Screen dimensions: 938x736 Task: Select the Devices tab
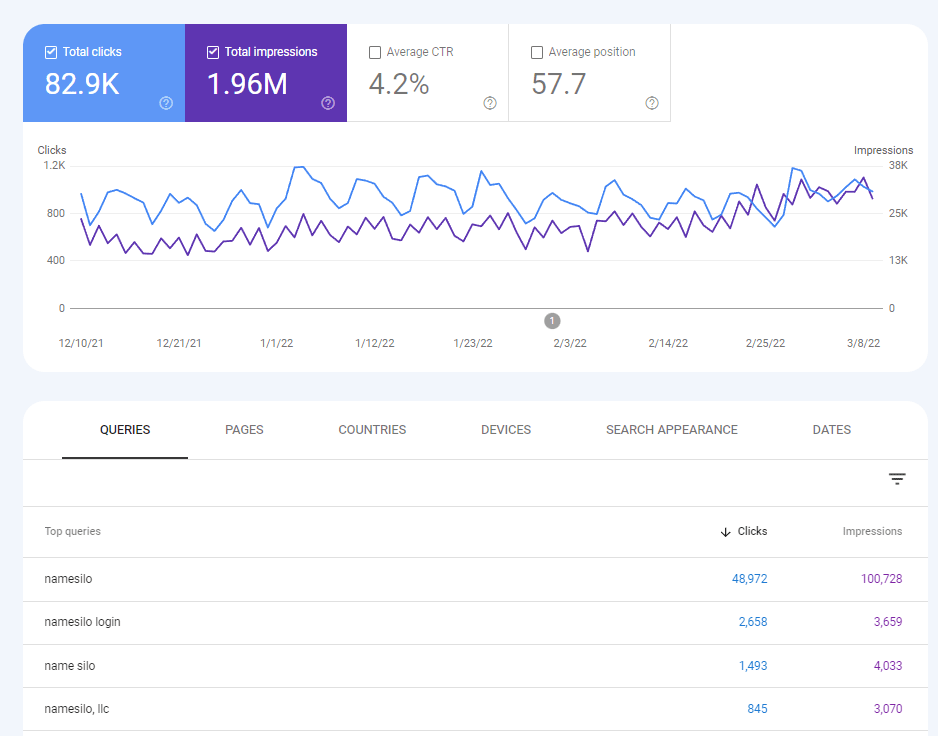tap(505, 429)
